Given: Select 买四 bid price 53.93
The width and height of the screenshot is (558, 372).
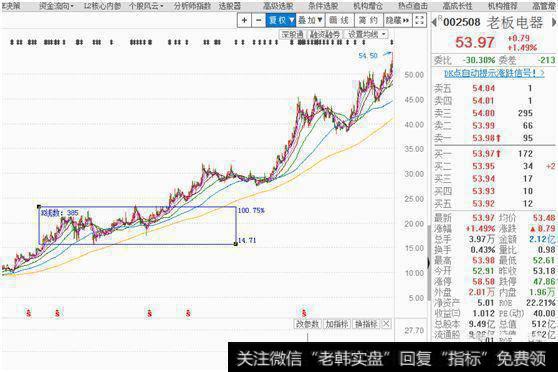Looking at the screenshot, I should click(x=483, y=191).
